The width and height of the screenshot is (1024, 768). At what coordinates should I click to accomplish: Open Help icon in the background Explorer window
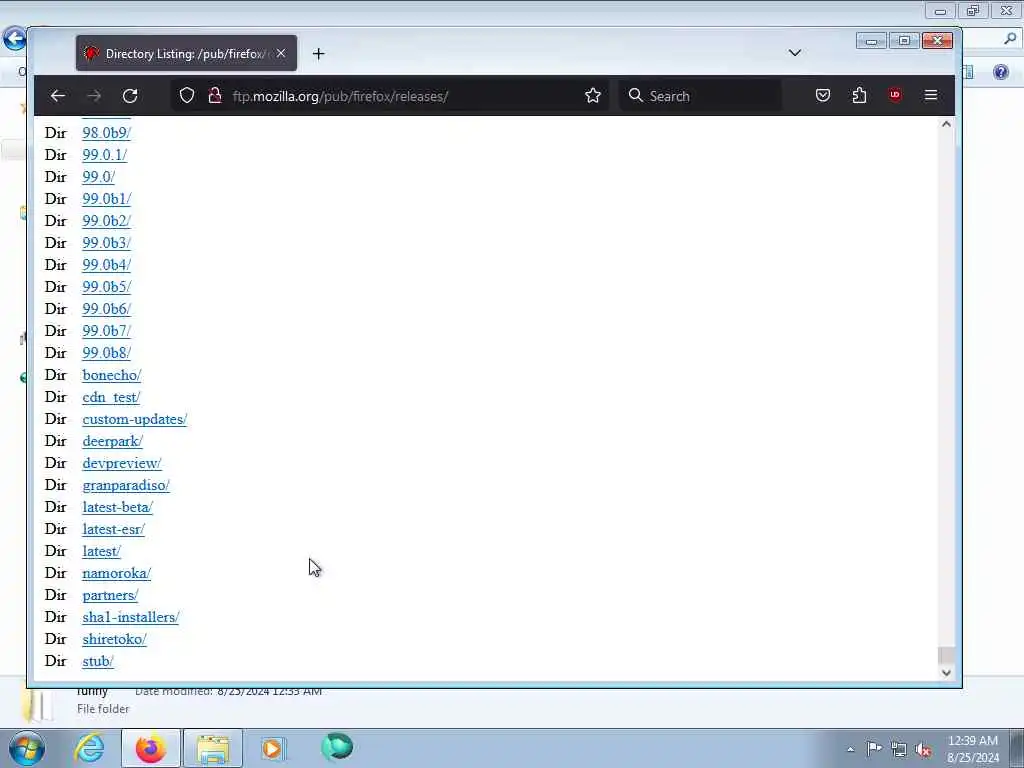(x=1000, y=72)
